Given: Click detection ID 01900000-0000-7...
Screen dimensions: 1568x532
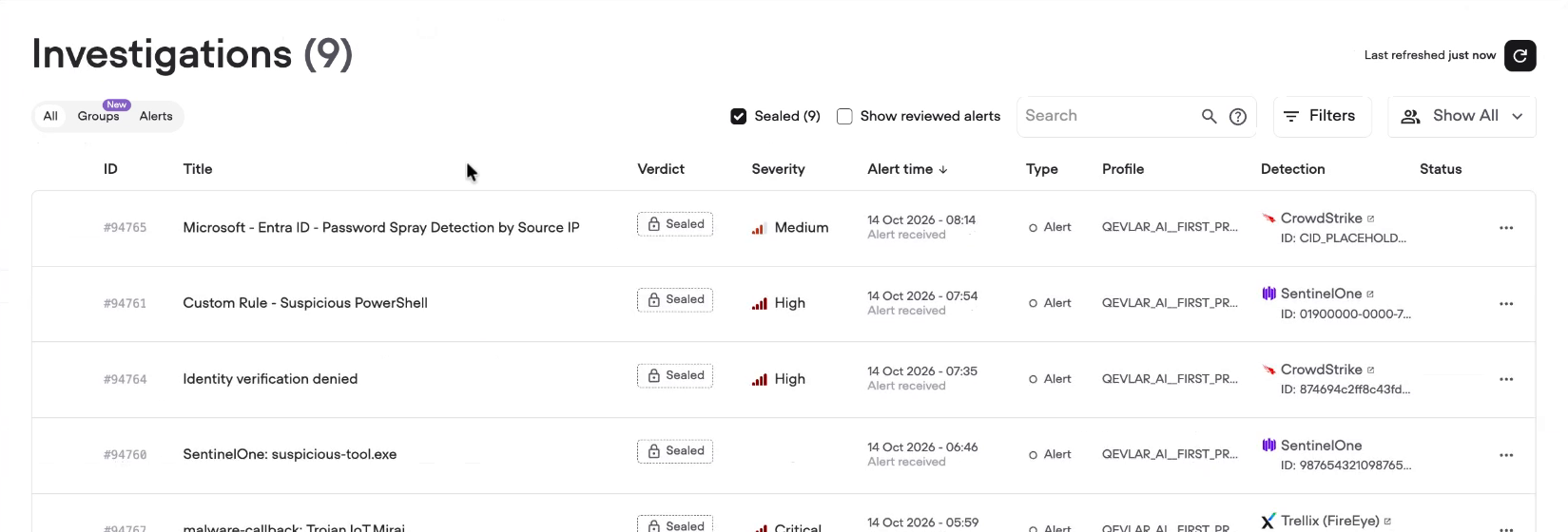Looking at the screenshot, I should [x=1345, y=314].
